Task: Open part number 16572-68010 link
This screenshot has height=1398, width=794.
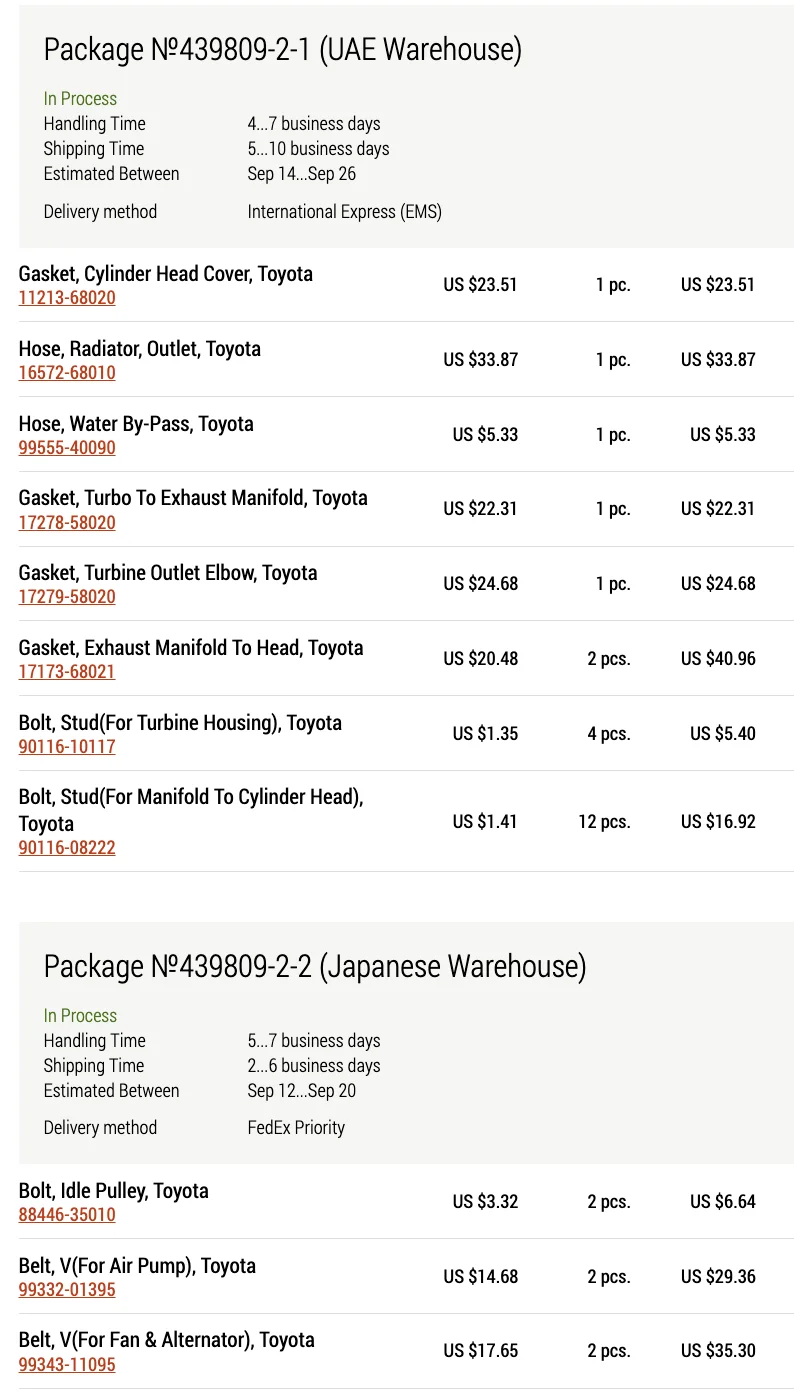Action: 67,373
